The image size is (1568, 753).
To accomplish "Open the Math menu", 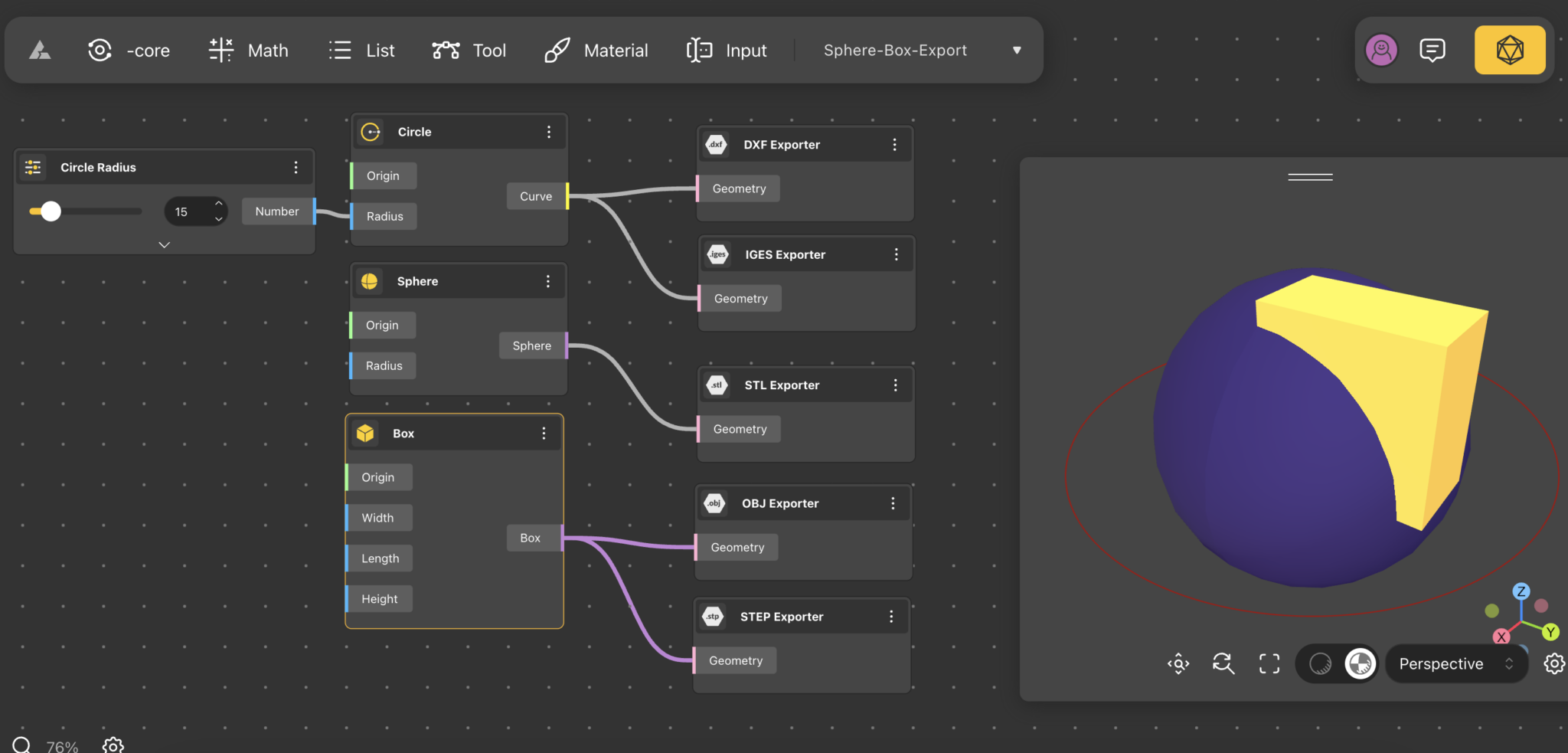I will click(249, 51).
